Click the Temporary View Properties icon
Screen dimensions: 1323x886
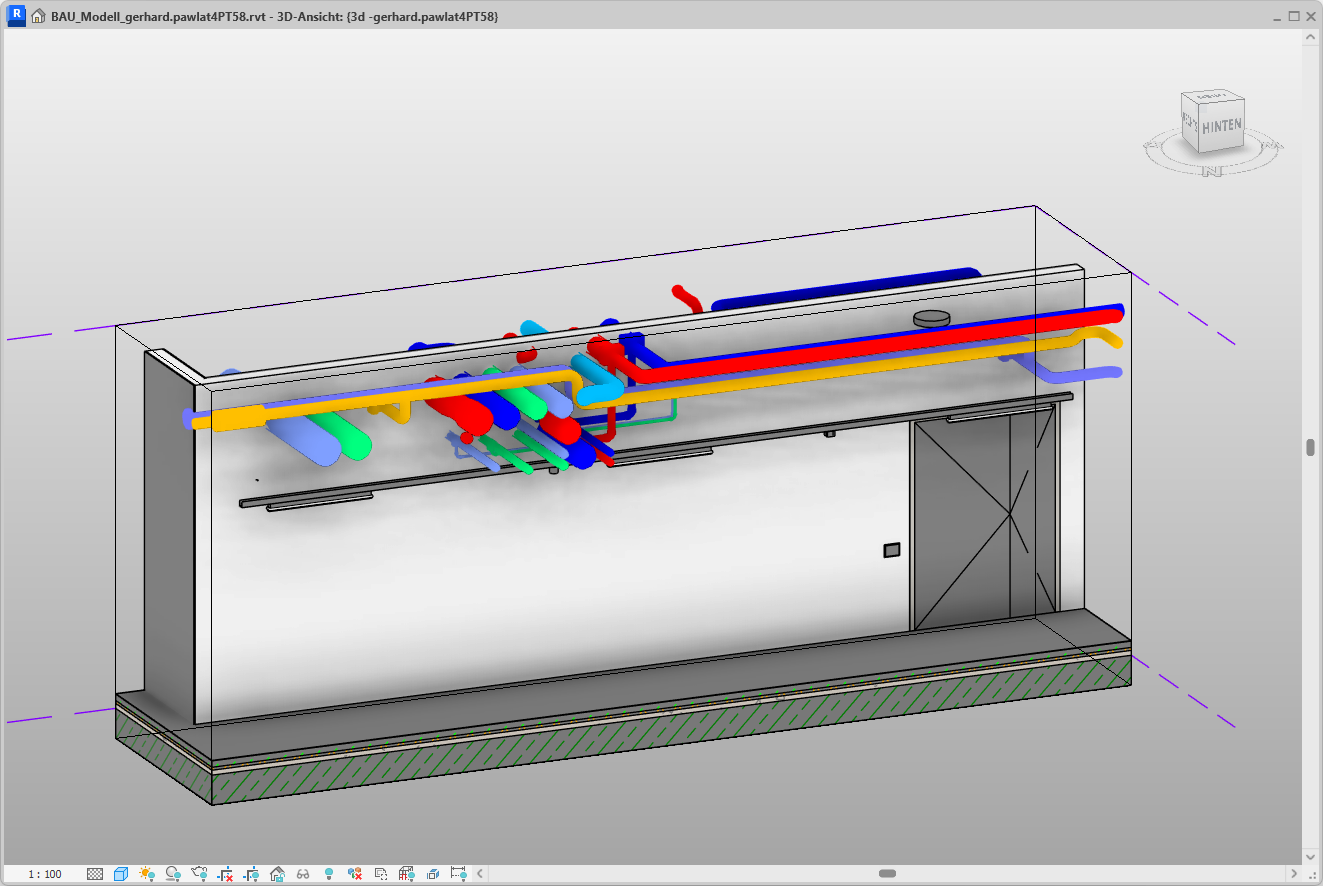381,874
